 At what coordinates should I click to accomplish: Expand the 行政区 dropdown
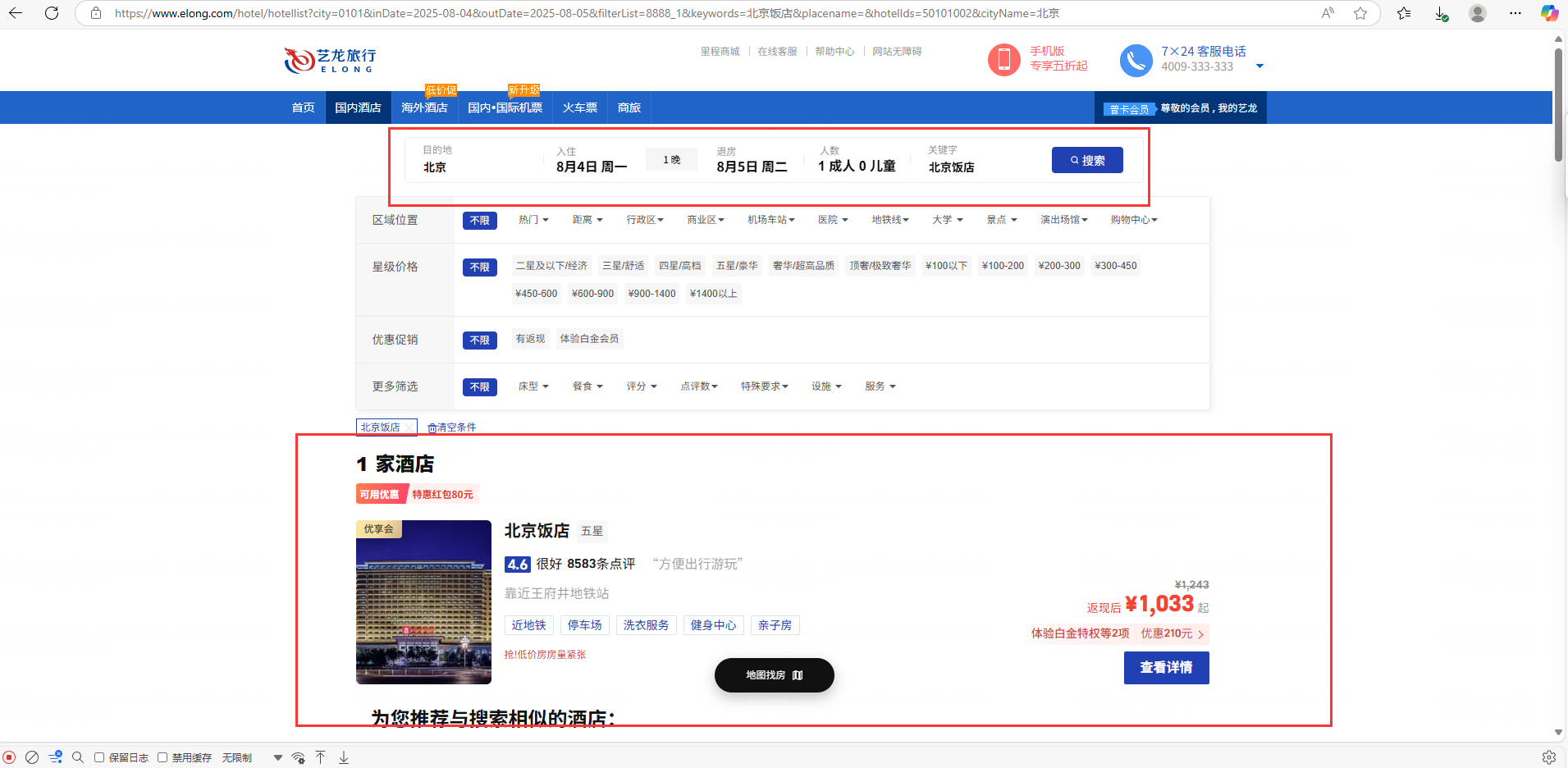click(x=645, y=220)
